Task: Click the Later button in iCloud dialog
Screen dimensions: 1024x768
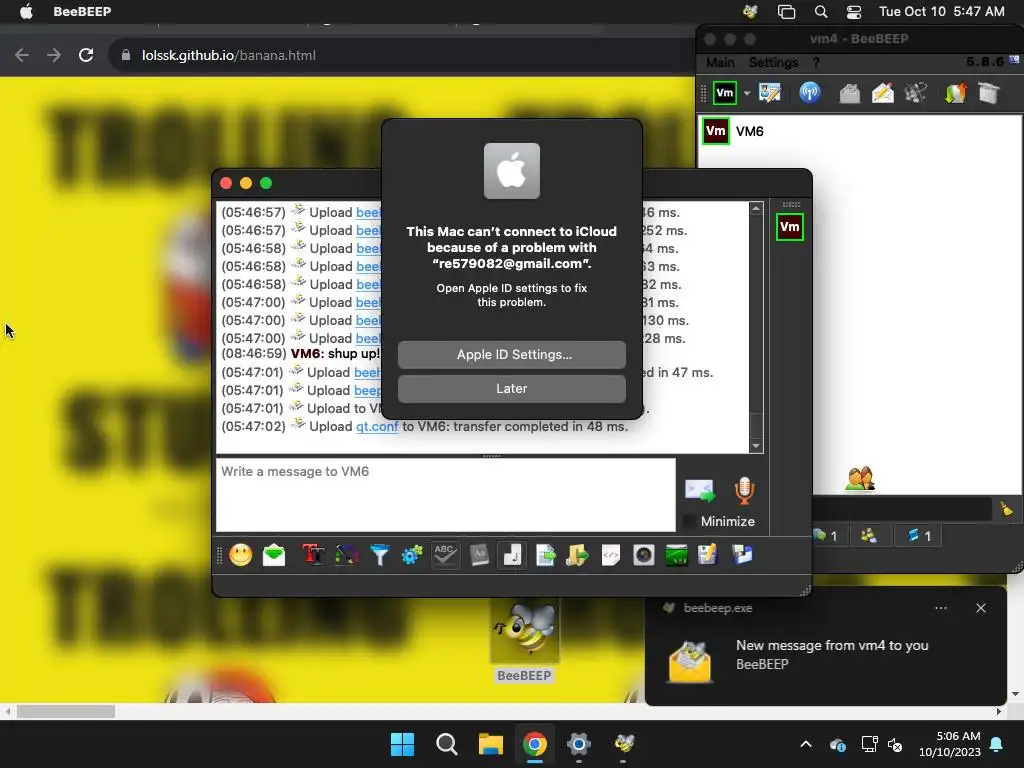Action: tap(511, 389)
